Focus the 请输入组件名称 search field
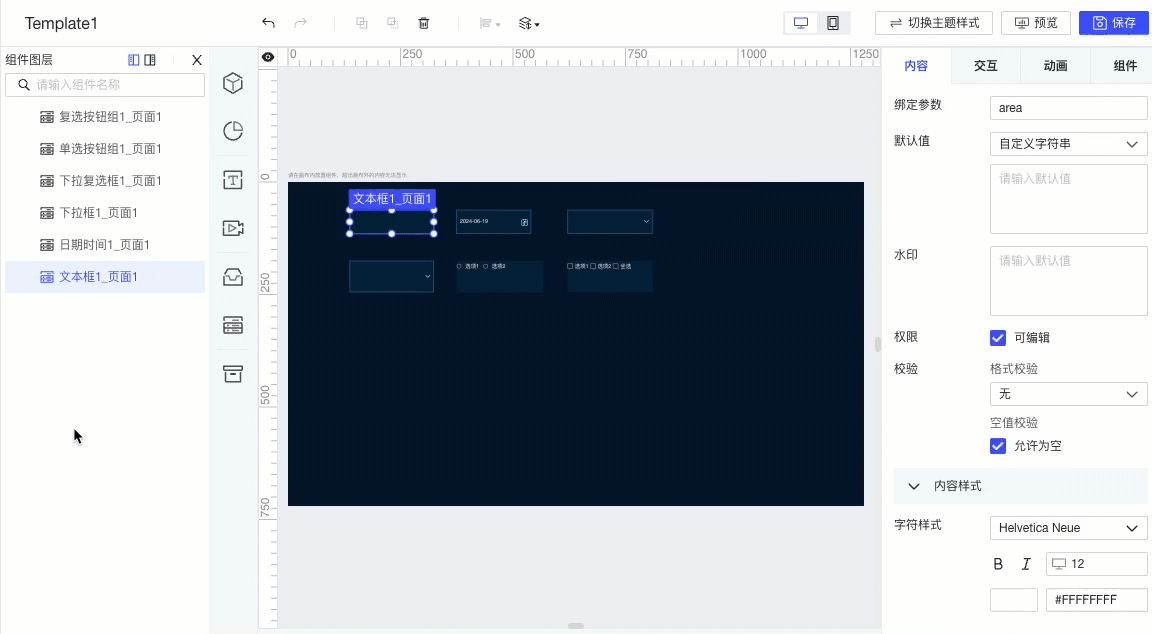This screenshot has height=634, width=1152. coord(105,85)
